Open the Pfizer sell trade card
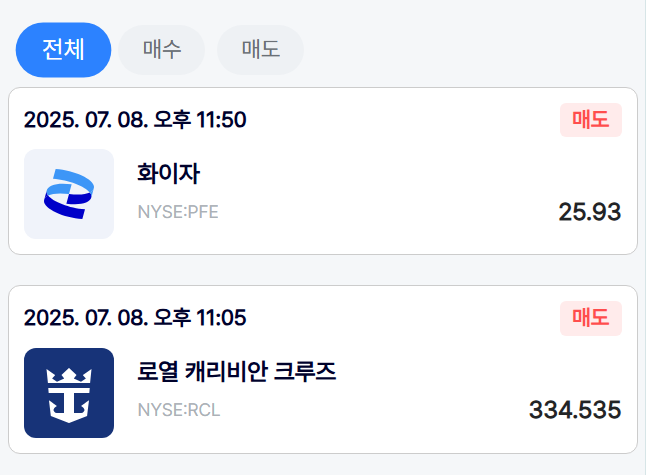This screenshot has height=475, width=646. point(323,171)
